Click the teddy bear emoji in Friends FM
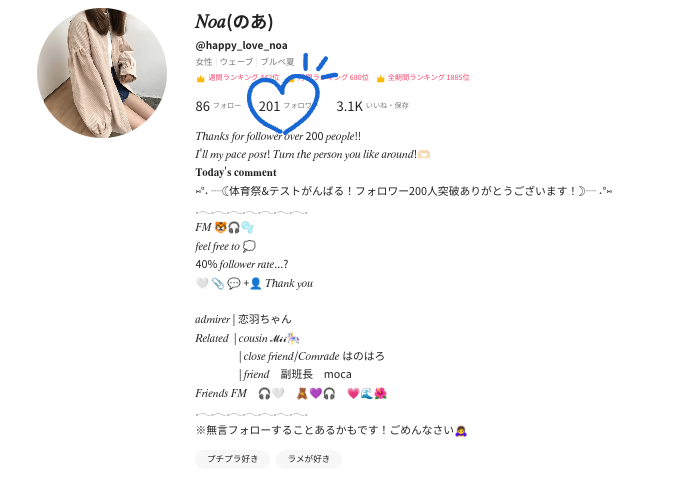 [302, 393]
